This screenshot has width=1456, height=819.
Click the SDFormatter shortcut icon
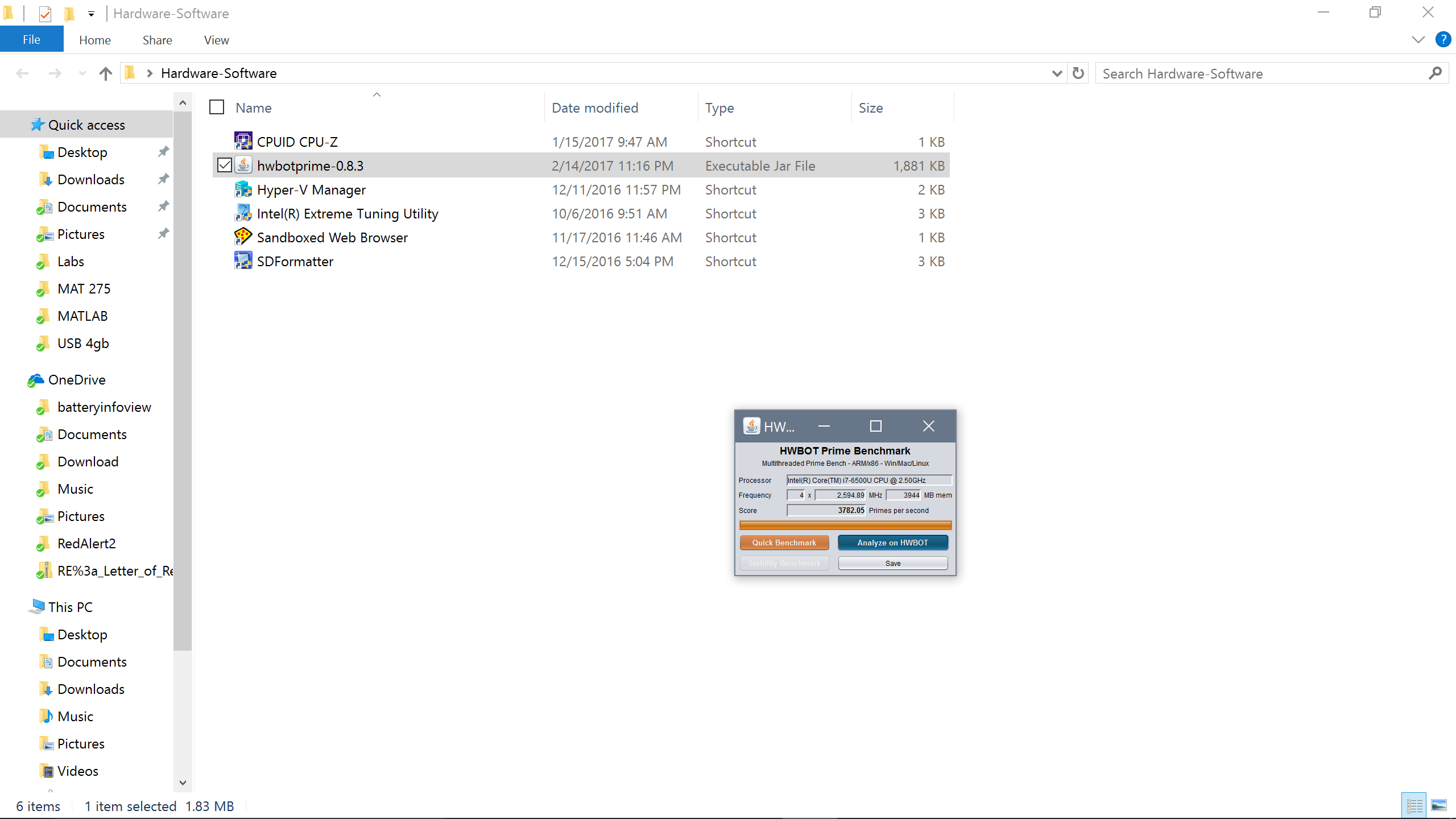click(x=243, y=260)
